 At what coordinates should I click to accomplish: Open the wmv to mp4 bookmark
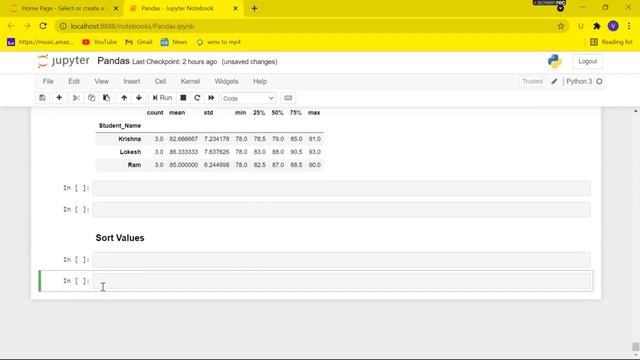[219, 42]
